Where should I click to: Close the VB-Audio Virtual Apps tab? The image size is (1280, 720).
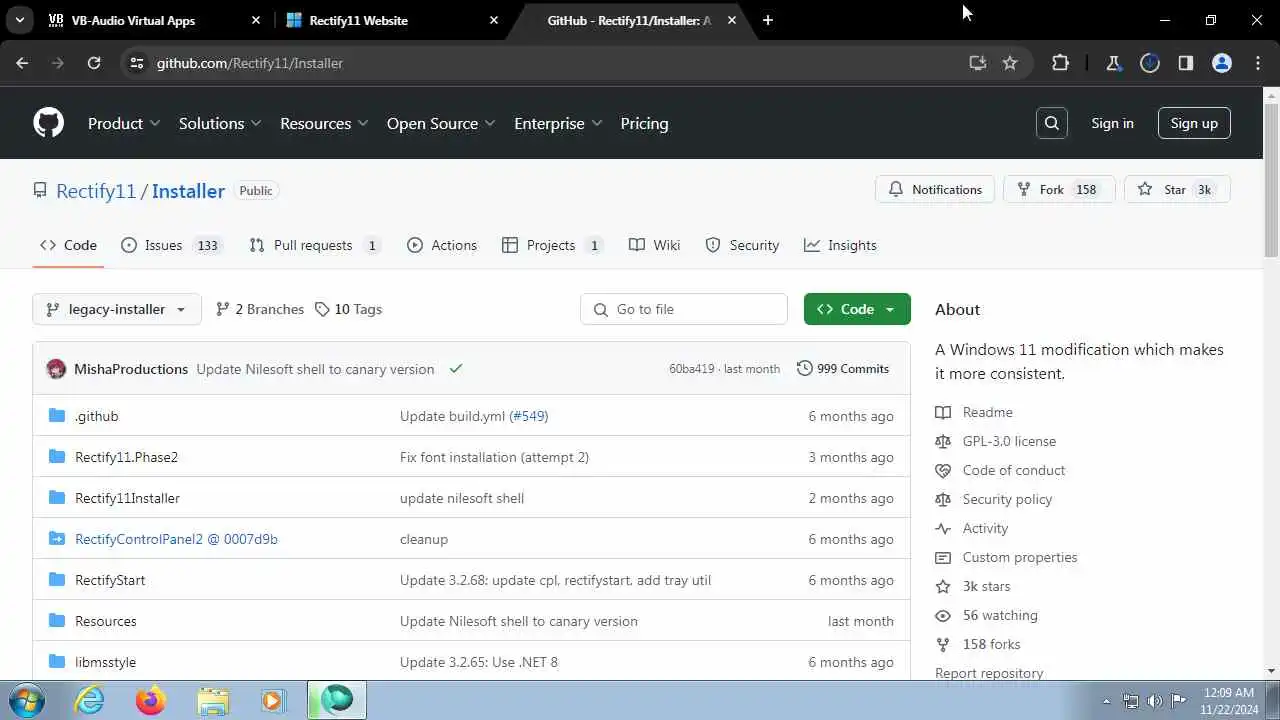point(256,20)
